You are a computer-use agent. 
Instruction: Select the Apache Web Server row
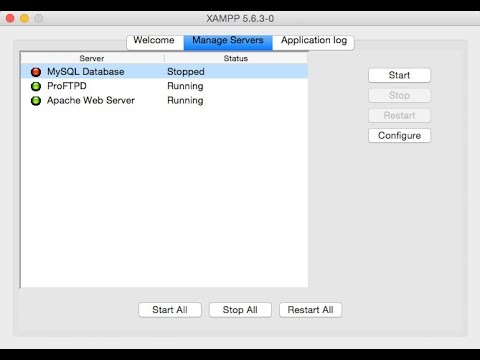[x=164, y=100]
